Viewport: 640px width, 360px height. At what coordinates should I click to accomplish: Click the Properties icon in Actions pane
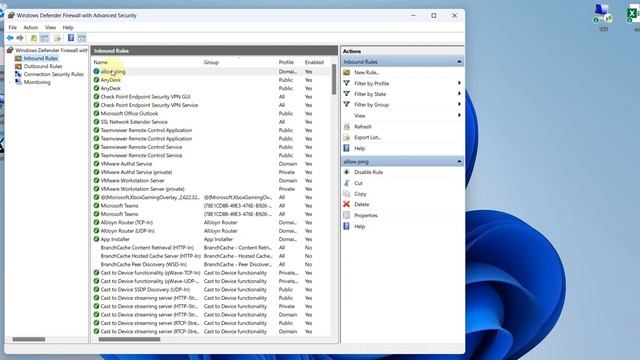point(347,215)
